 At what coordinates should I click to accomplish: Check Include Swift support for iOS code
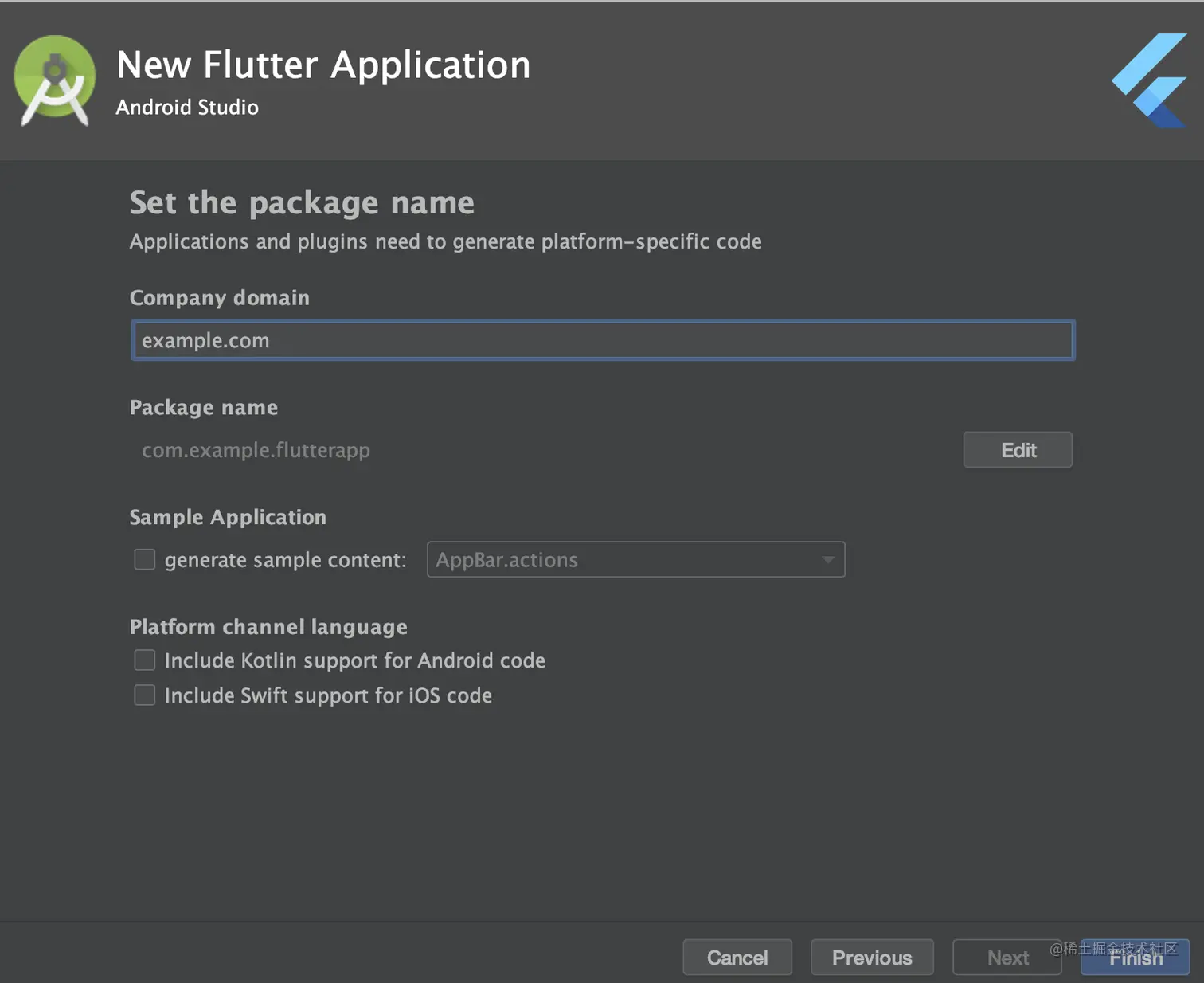[145, 695]
